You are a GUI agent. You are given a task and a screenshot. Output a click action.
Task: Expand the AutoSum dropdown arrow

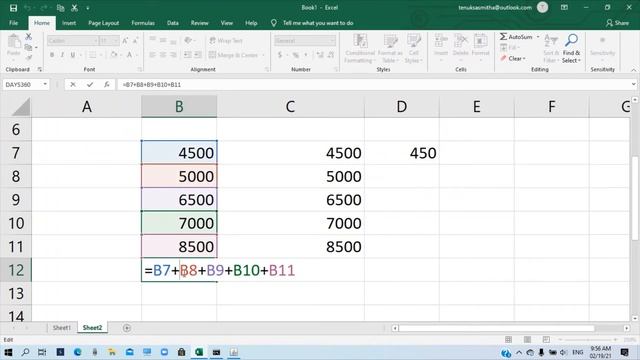(538, 37)
